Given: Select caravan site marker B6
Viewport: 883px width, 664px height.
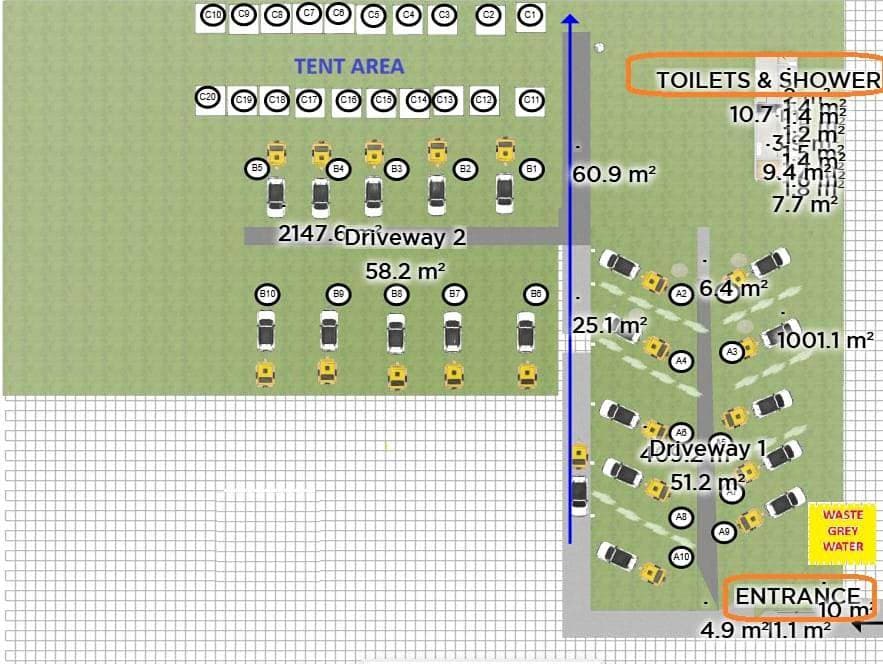Looking at the screenshot, I should pos(536,294).
